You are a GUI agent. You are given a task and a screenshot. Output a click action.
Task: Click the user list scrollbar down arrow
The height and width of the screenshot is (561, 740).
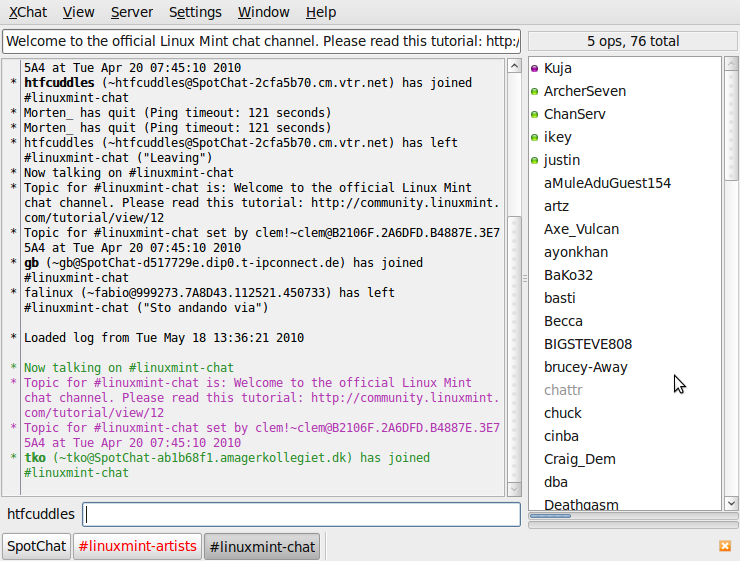click(x=731, y=503)
